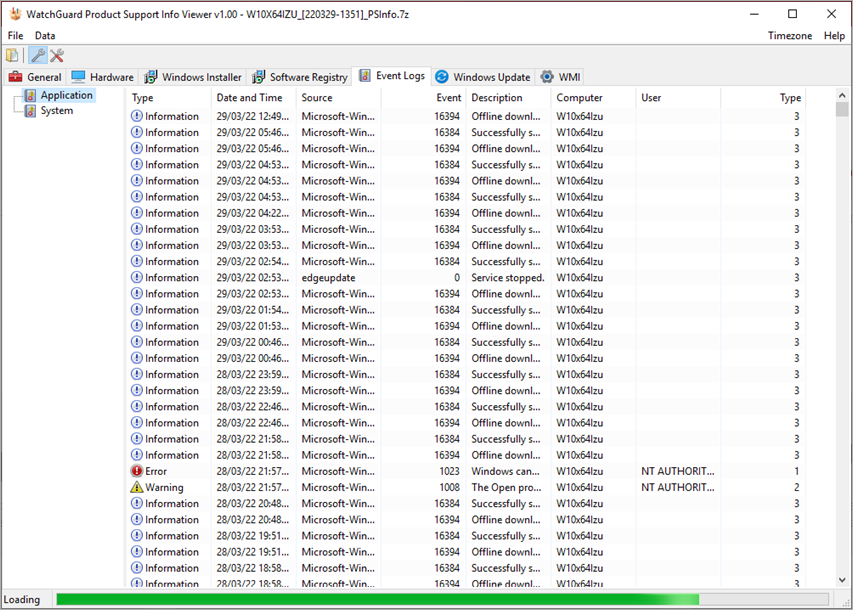Click the Warning icon in the event list
Viewport: 853px width, 610px height.
pos(136,487)
